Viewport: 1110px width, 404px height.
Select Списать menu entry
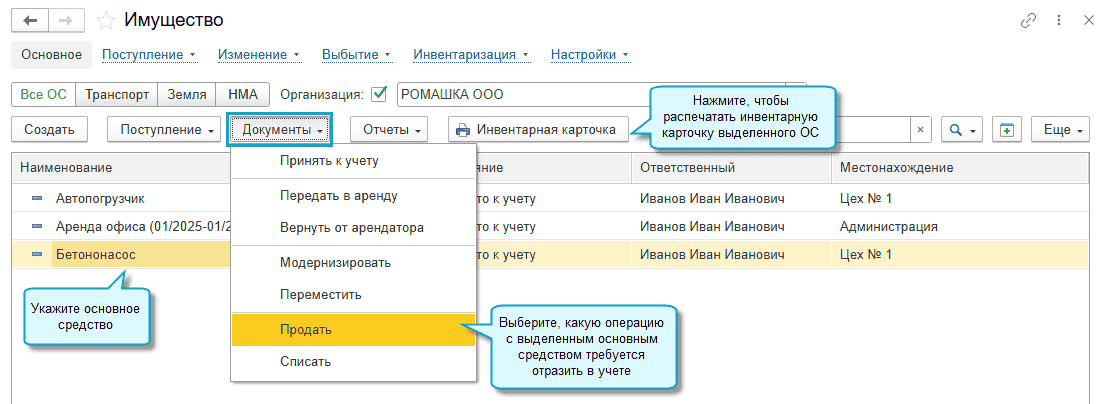point(306,361)
